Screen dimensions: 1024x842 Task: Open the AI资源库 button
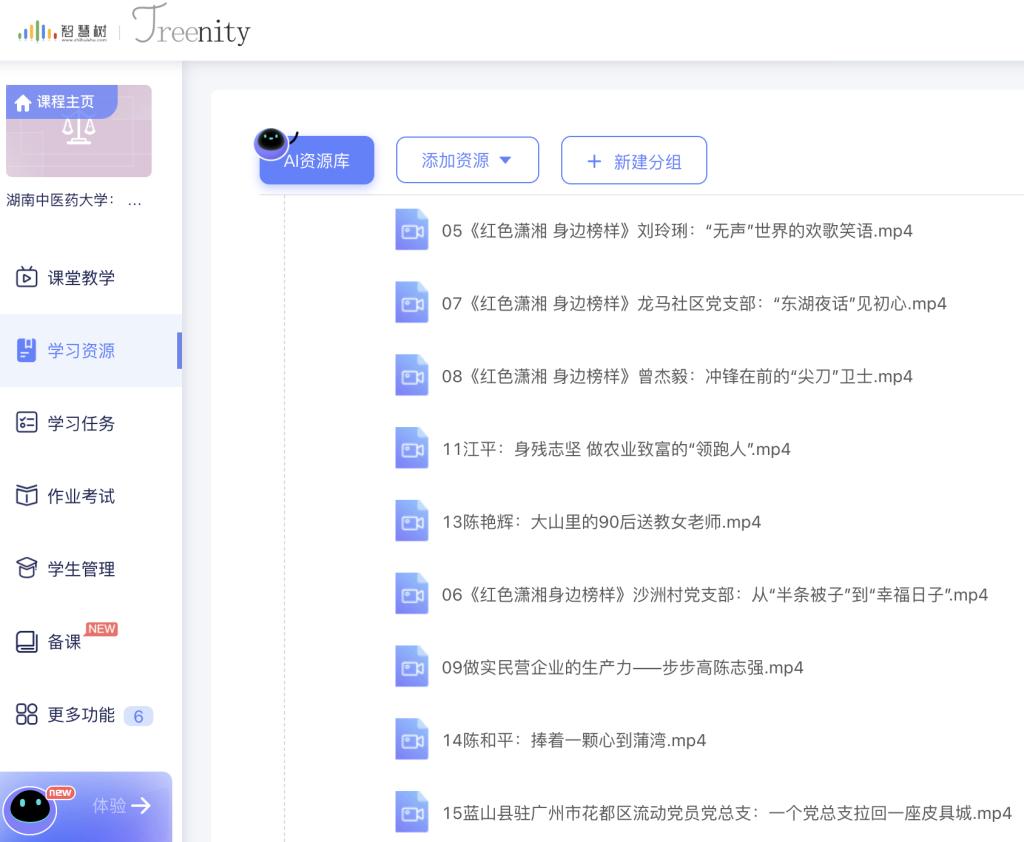coord(317,161)
